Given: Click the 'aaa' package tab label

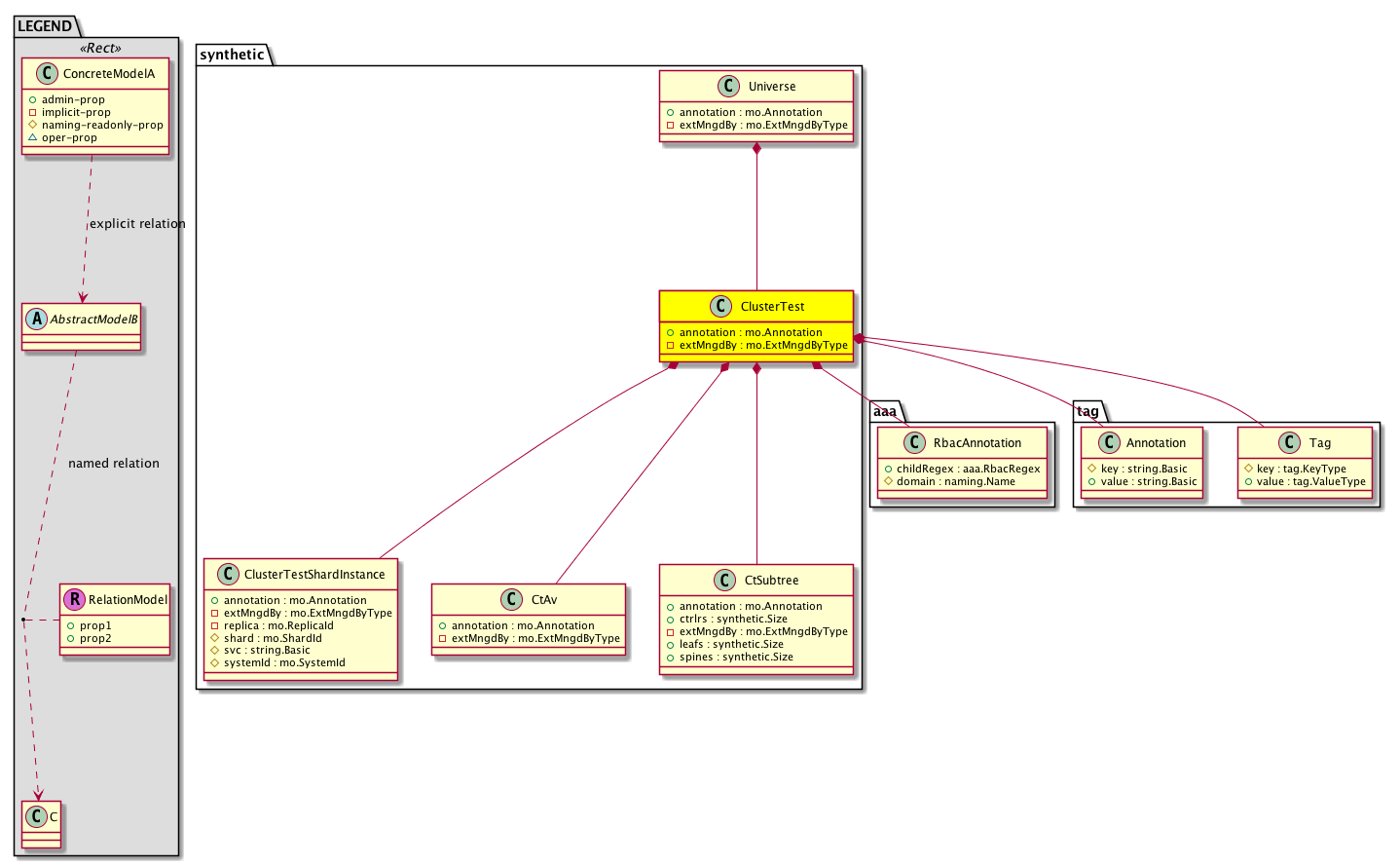Looking at the screenshot, I should click(884, 411).
